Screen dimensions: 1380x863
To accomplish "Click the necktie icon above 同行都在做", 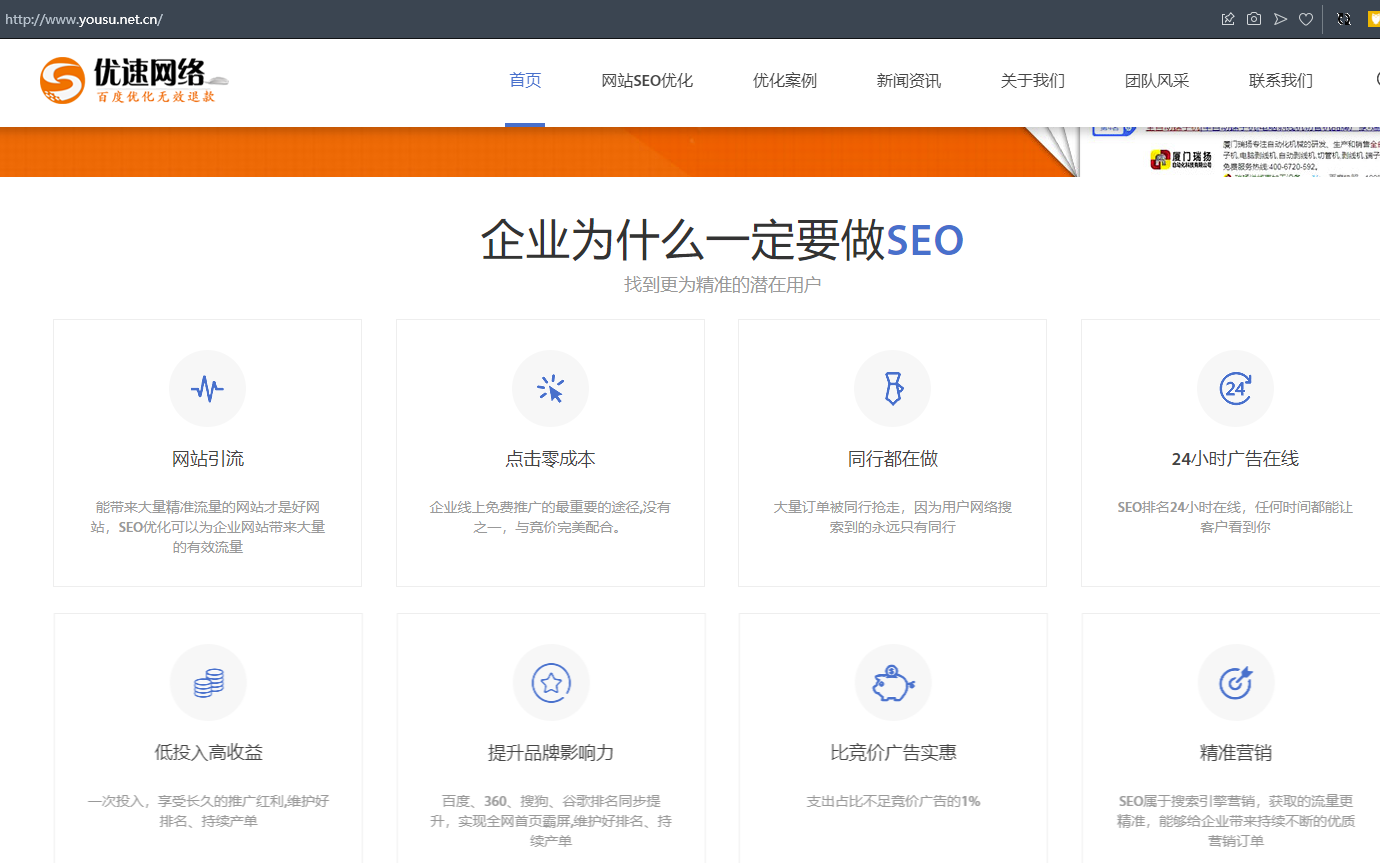I will tap(892, 388).
